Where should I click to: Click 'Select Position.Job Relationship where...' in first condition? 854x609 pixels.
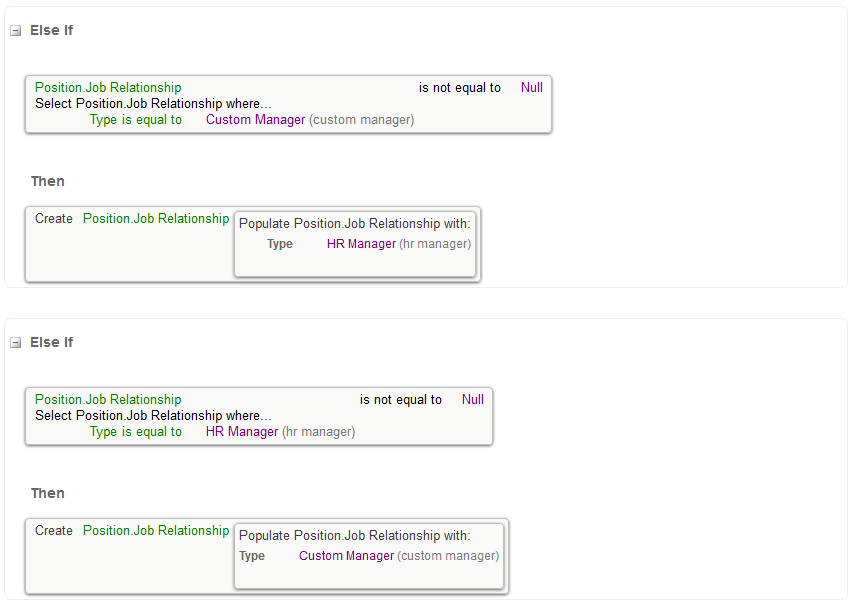153,103
